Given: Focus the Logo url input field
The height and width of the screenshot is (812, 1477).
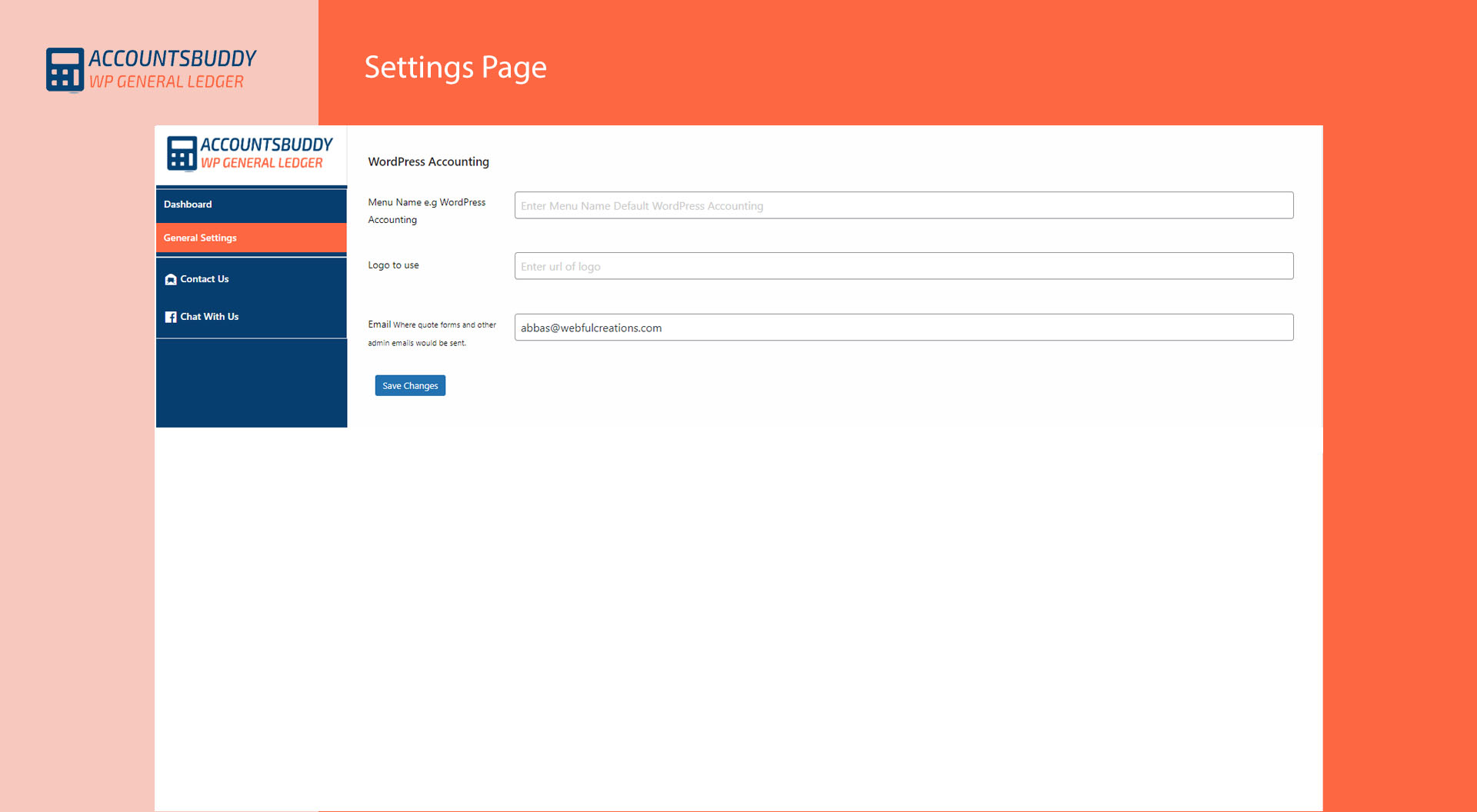Looking at the screenshot, I should pyautogui.click(x=904, y=266).
